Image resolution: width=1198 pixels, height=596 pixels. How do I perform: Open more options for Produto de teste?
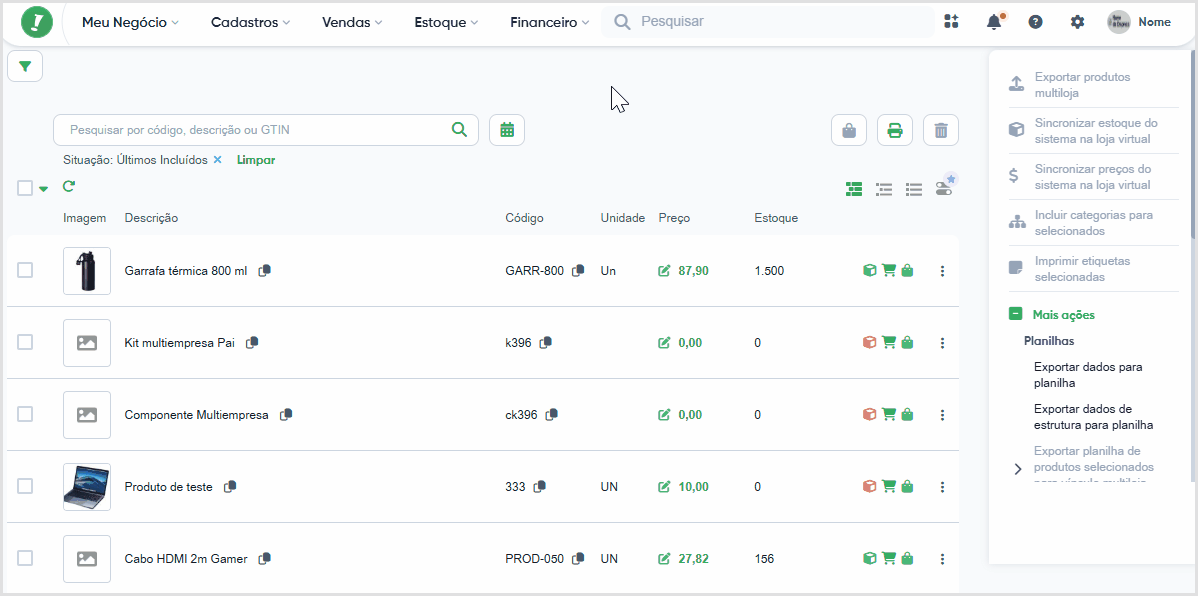coord(942,486)
